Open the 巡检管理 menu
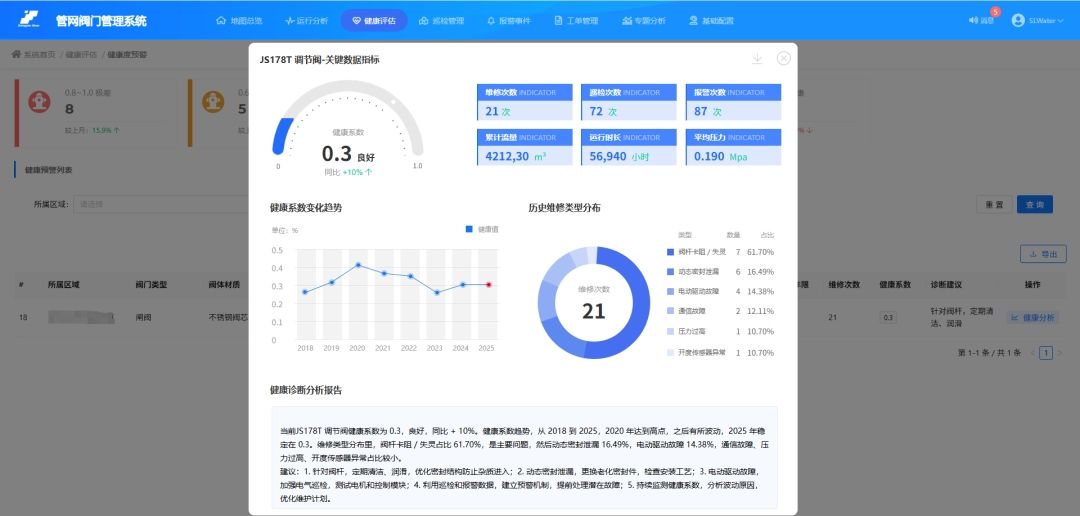Image resolution: width=1080 pixels, height=516 pixels. pyautogui.click(x=442, y=21)
